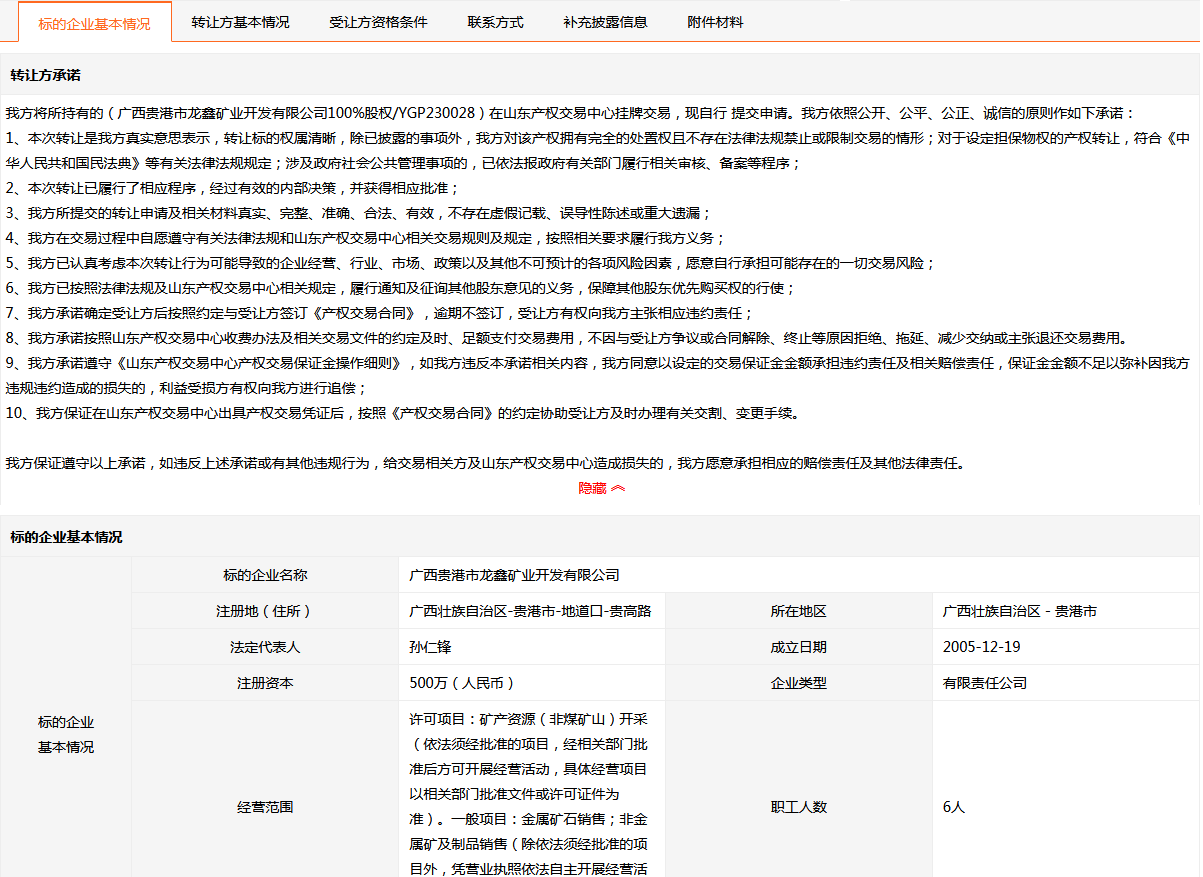Image resolution: width=1203 pixels, height=877 pixels.
Task: Click commitment item 4 about 交易规则
Action: [365, 238]
